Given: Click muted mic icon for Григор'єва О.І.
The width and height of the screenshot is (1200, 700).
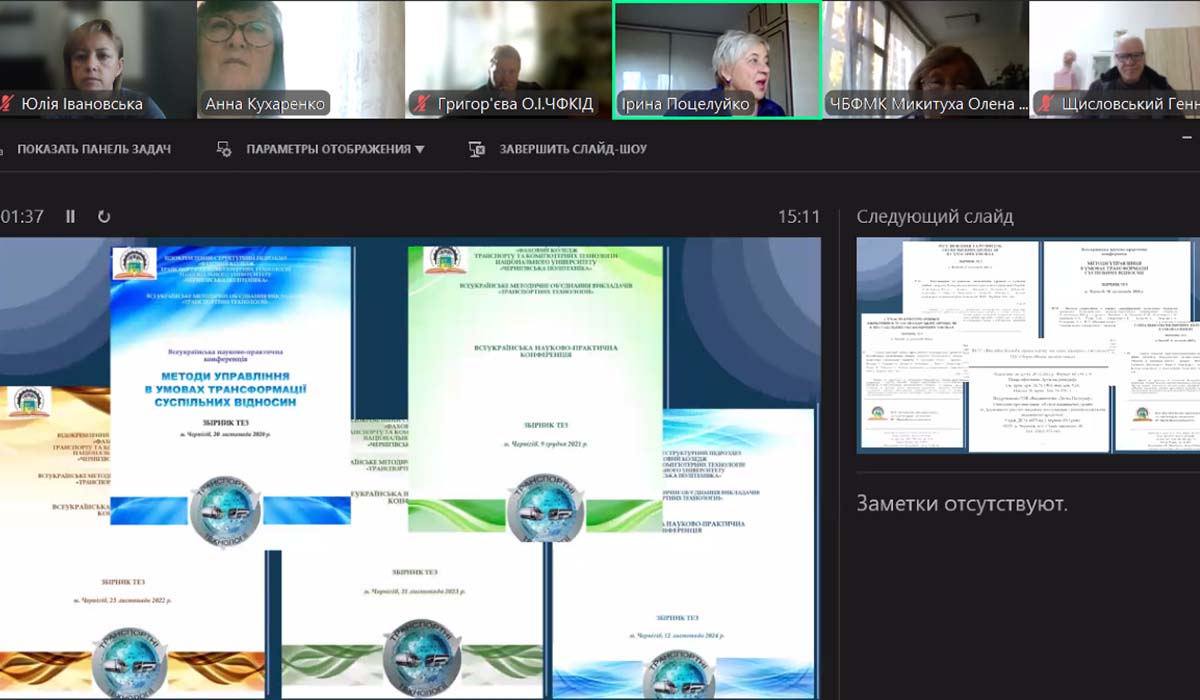Looking at the screenshot, I should [424, 103].
